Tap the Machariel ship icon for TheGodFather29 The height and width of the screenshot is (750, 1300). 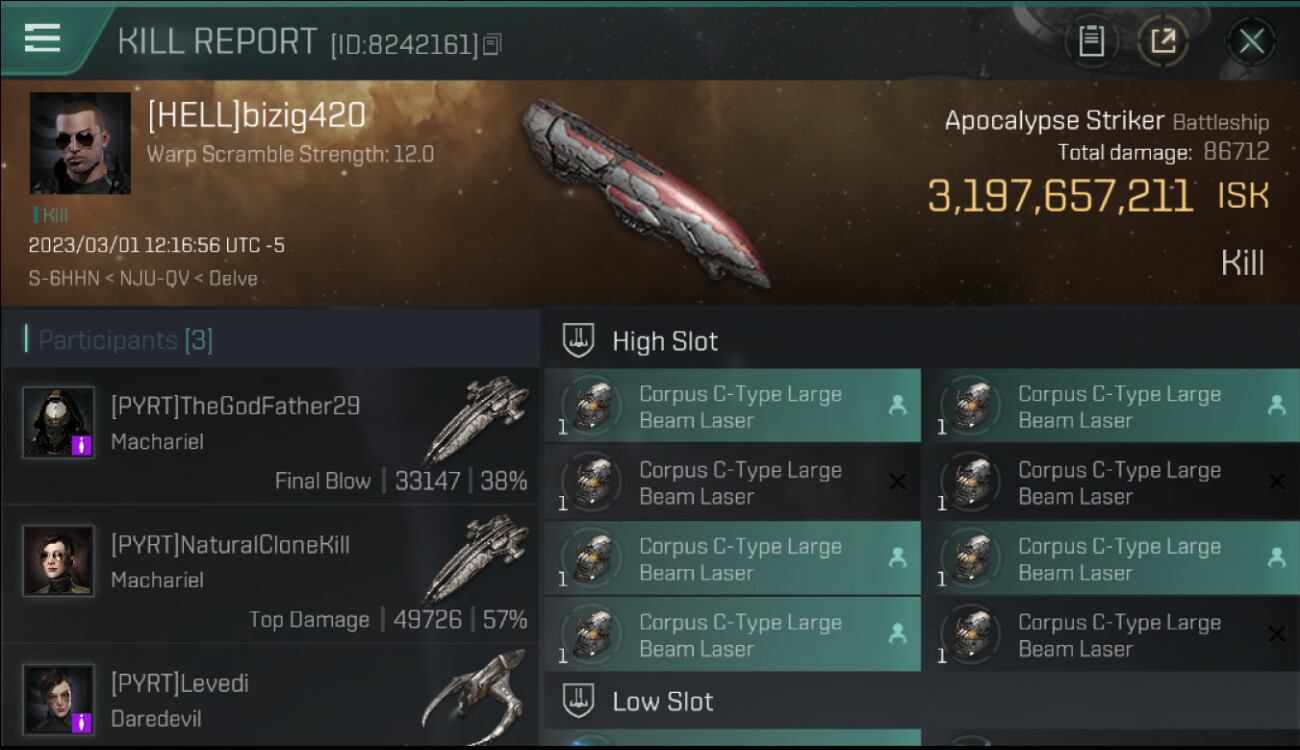(475, 421)
